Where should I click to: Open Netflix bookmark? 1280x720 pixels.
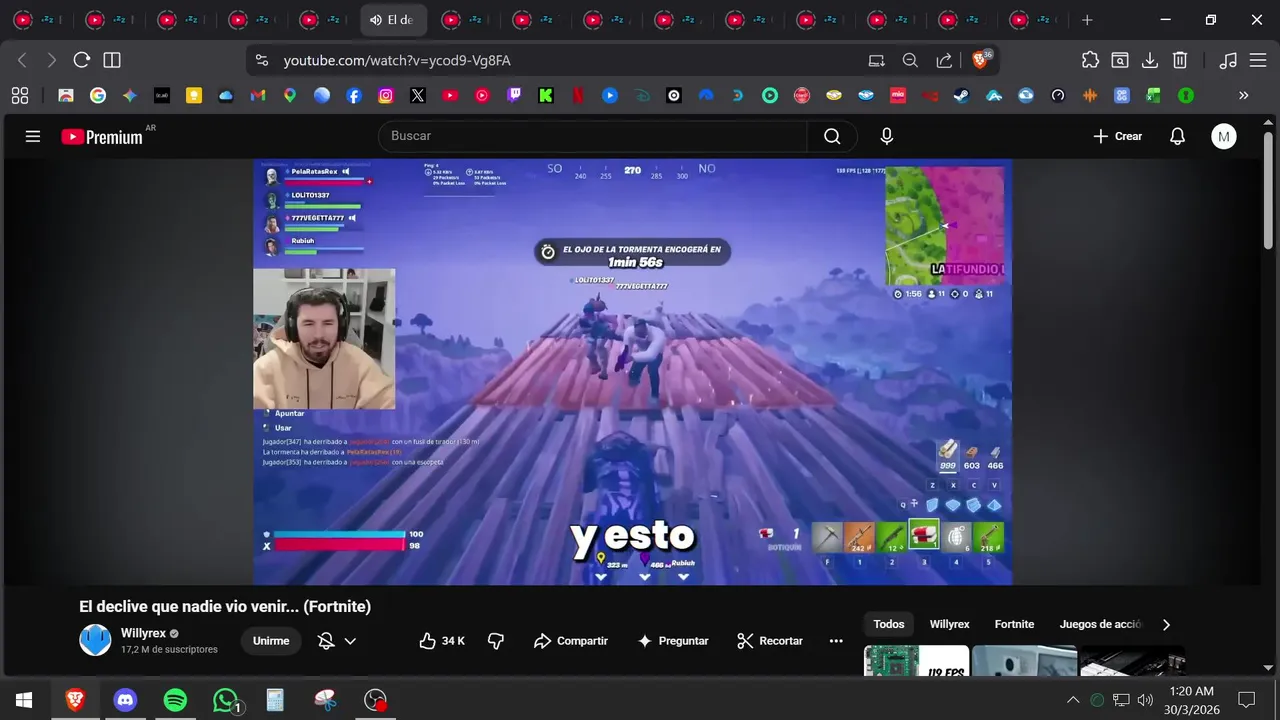(x=578, y=96)
